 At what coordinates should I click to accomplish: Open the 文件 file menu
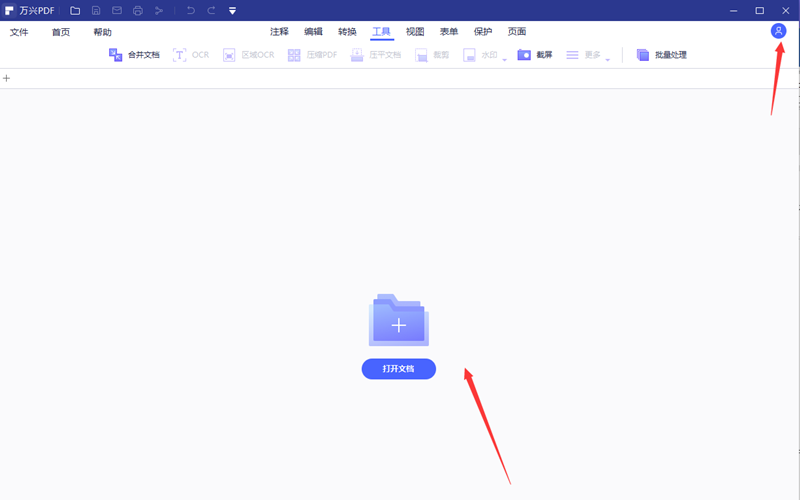pyautogui.click(x=20, y=32)
